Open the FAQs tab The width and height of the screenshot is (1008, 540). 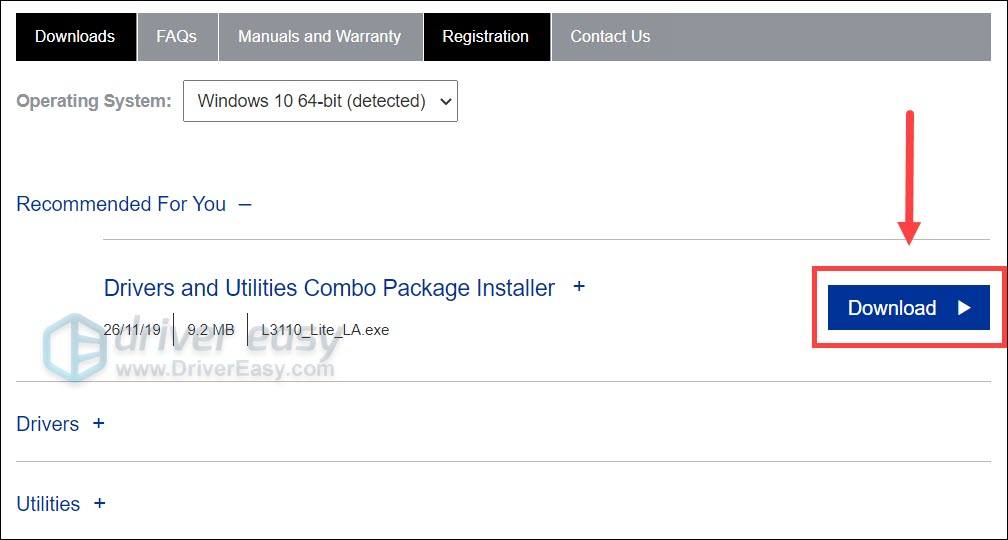pos(177,37)
